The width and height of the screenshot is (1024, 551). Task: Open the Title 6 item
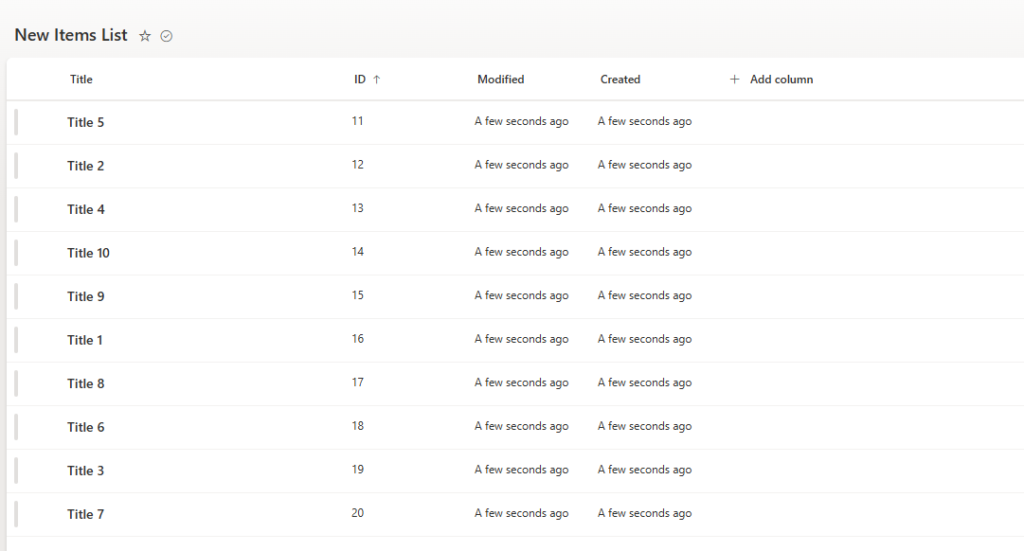coord(86,427)
